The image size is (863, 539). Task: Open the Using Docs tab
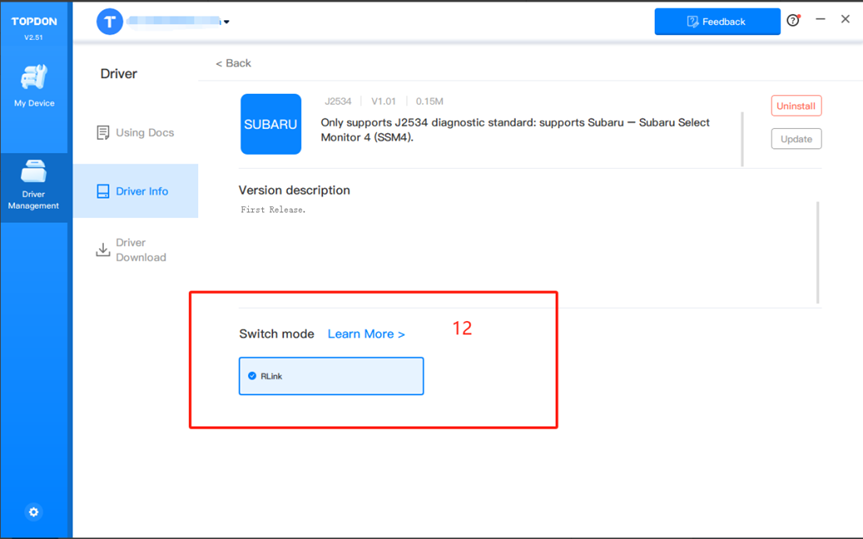(135, 133)
